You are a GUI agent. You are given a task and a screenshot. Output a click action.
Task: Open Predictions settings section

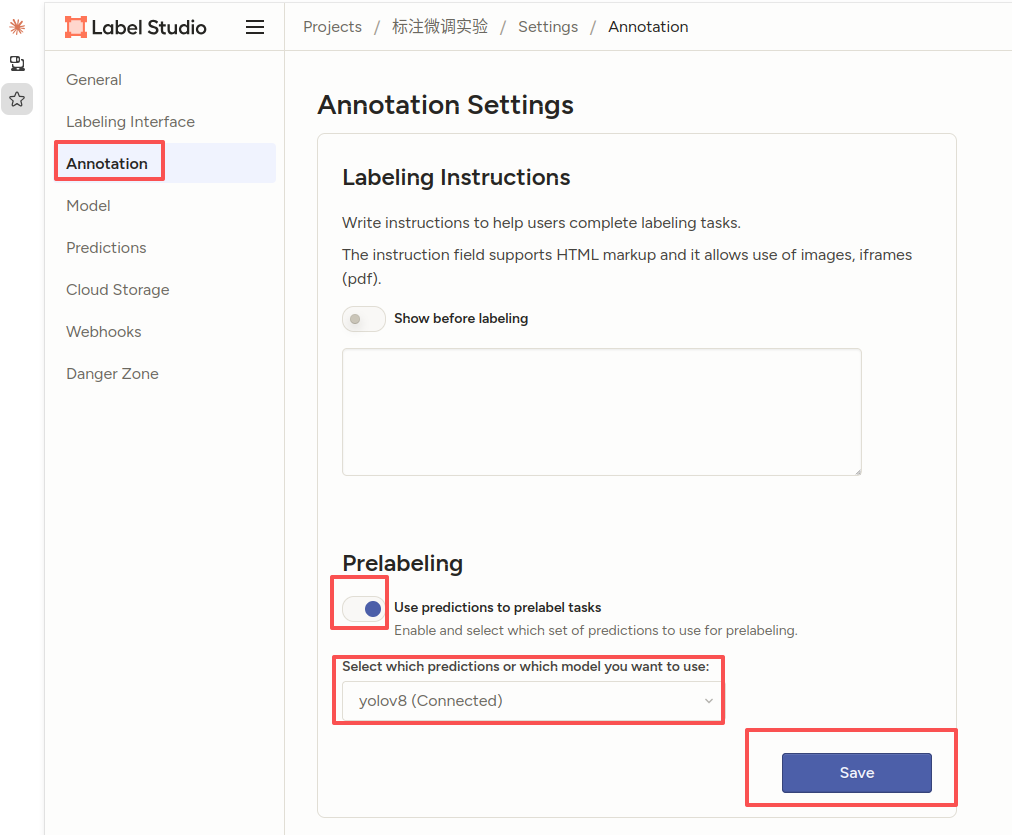point(106,248)
